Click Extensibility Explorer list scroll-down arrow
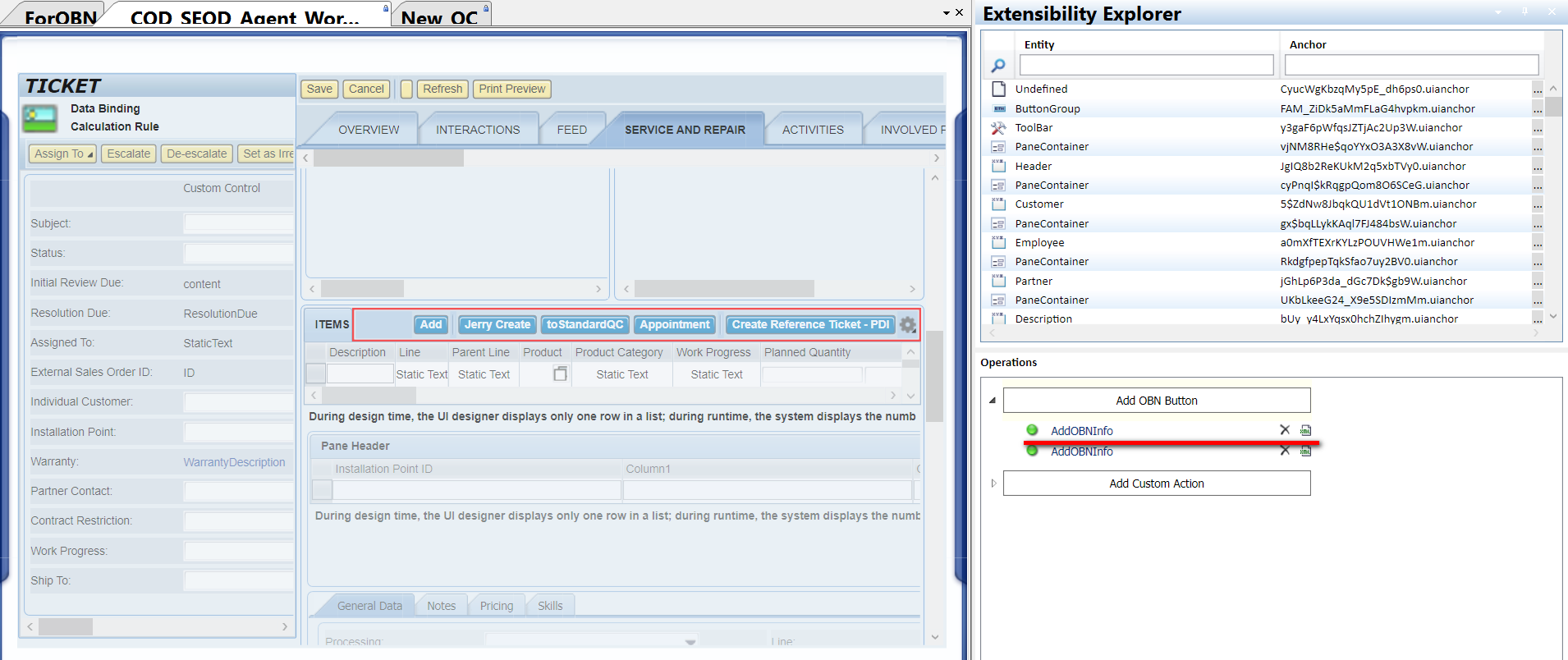The image size is (1568, 660). tap(1553, 315)
